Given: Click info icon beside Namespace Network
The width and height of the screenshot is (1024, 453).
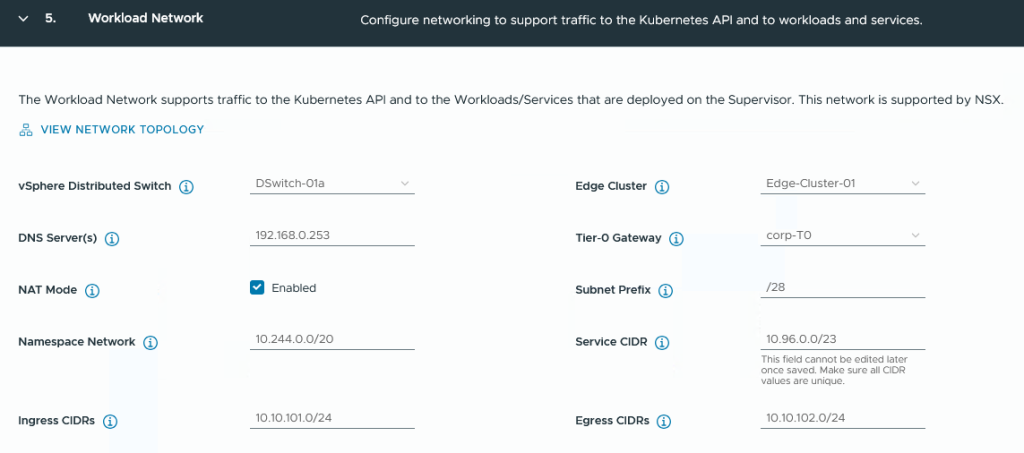Looking at the screenshot, I should point(150,343).
